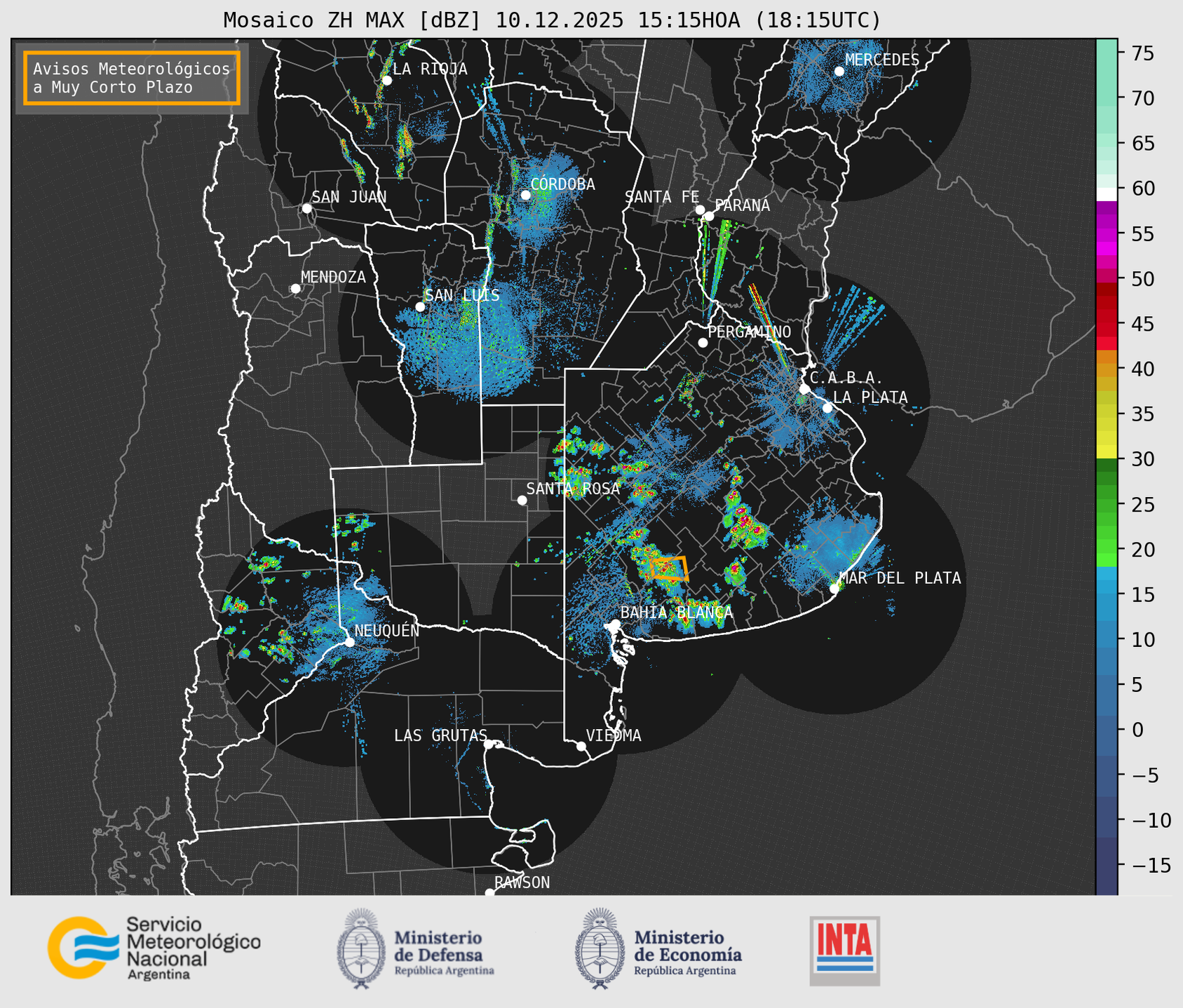Click the Santa Rosa city marker dot
This screenshot has width=1183, height=1008.
pyautogui.click(x=522, y=500)
